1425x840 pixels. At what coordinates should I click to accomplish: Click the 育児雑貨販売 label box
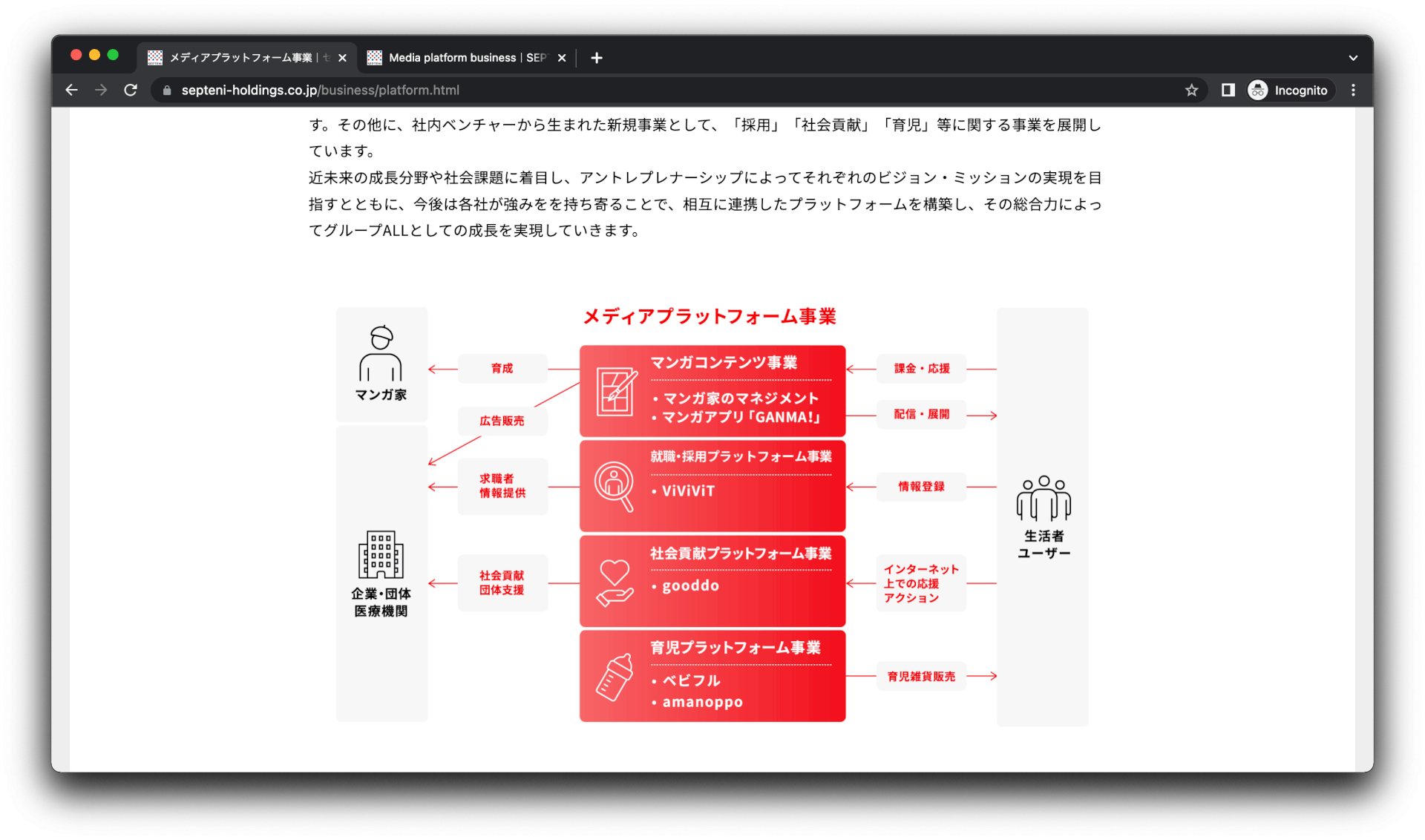click(x=921, y=676)
